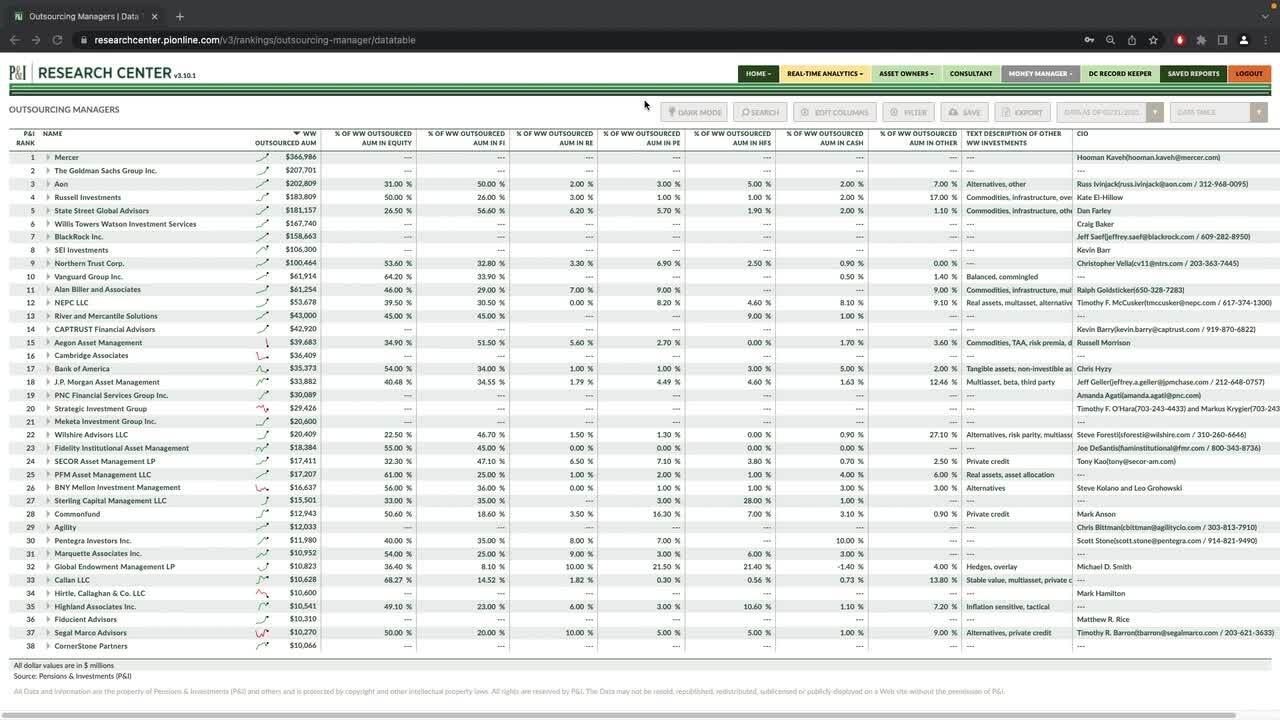The width and height of the screenshot is (1280, 720).
Task: Open Callan LLC trend sparkline
Action: click(x=262, y=579)
